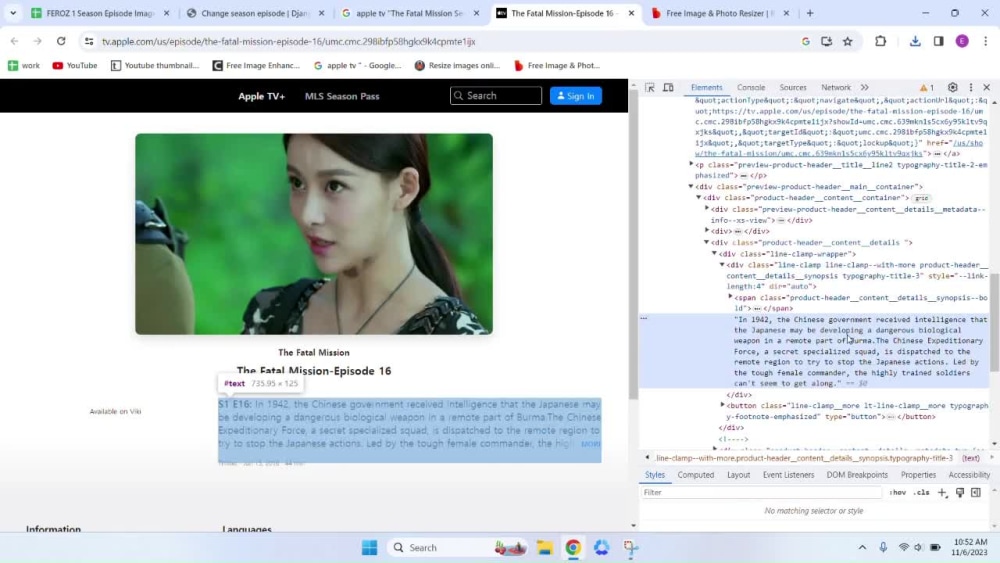Click the Apple TV search field
The width and height of the screenshot is (1000, 563).
496,96
